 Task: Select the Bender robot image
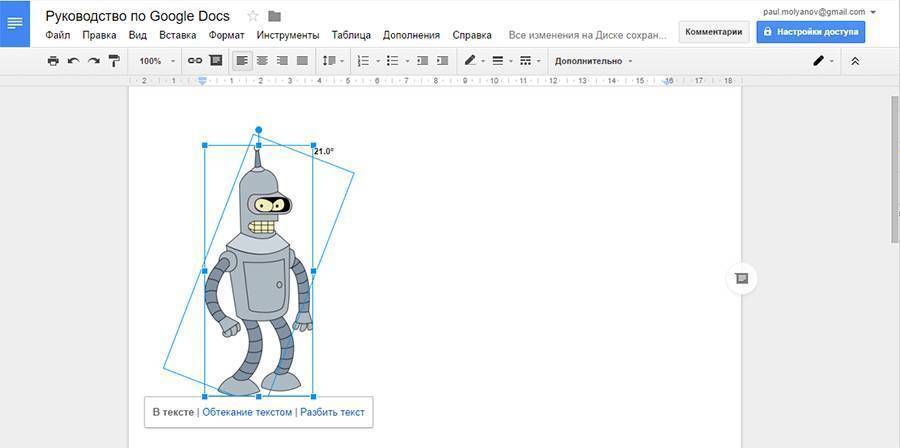click(258, 270)
